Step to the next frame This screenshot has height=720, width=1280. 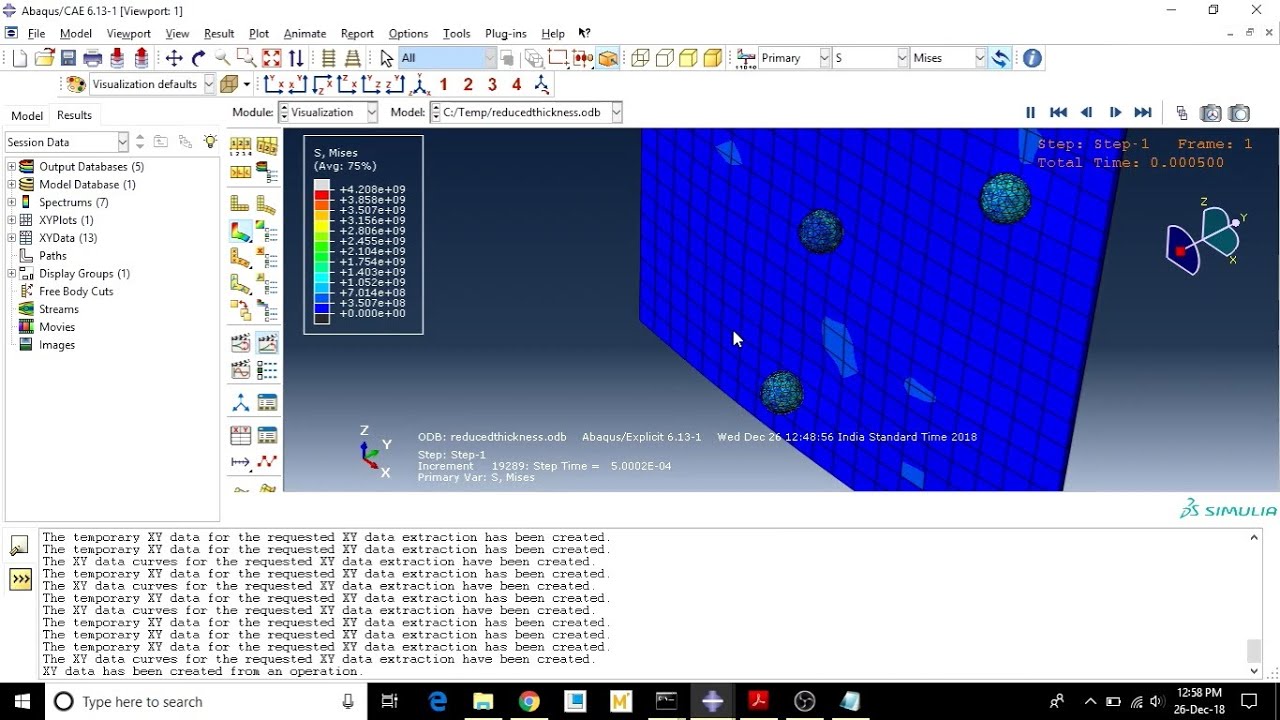pos(1115,113)
